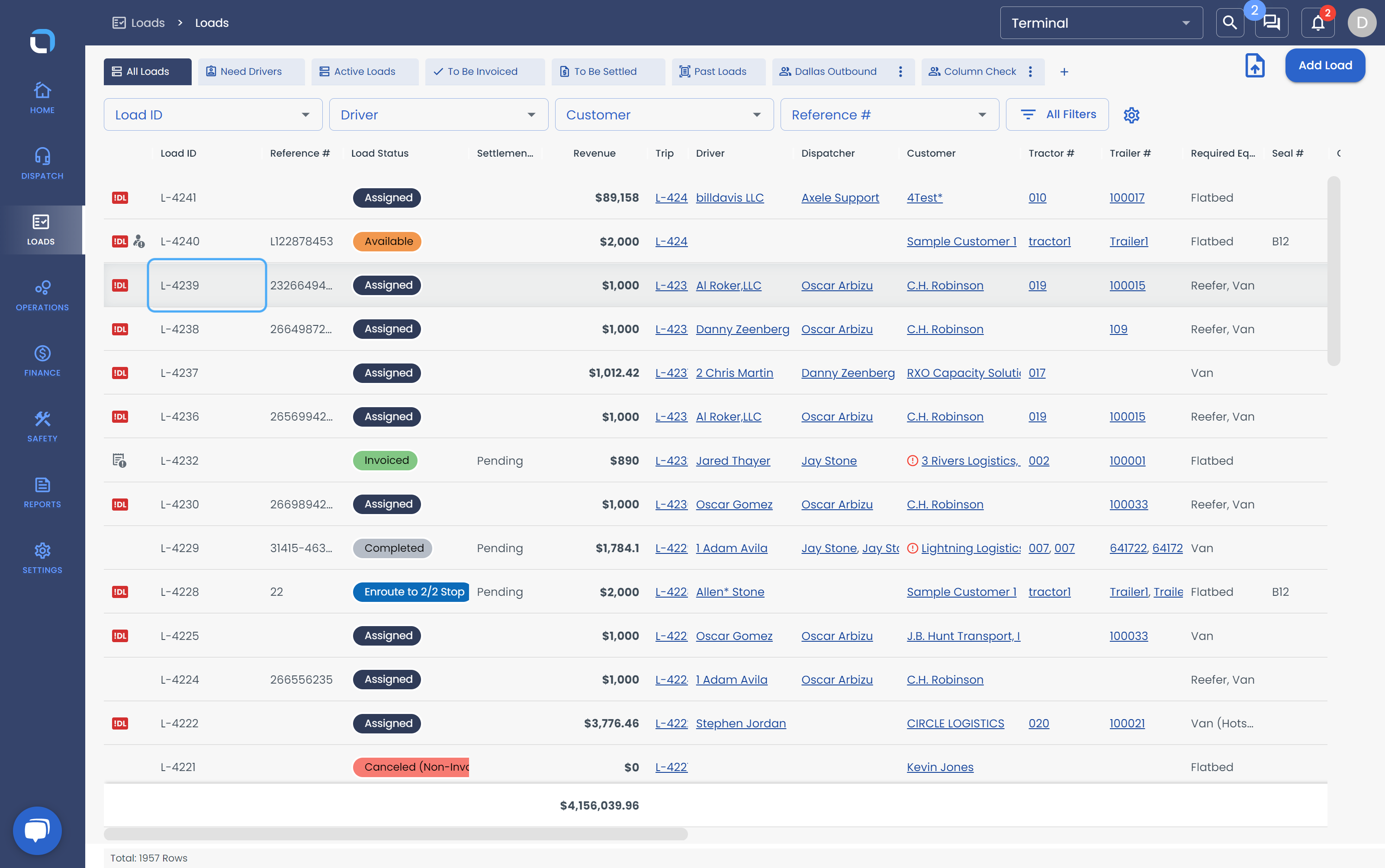
Task: Expand the Load ID filter dropdown
Action: tap(213, 115)
